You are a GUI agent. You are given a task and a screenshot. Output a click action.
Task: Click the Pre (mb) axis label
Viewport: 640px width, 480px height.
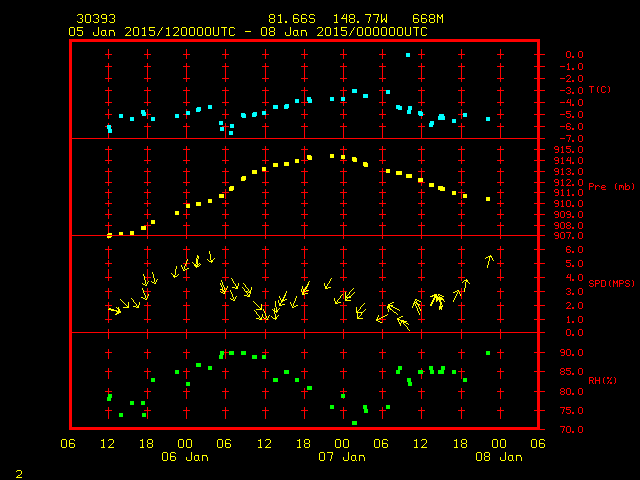(x=611, y=187)
